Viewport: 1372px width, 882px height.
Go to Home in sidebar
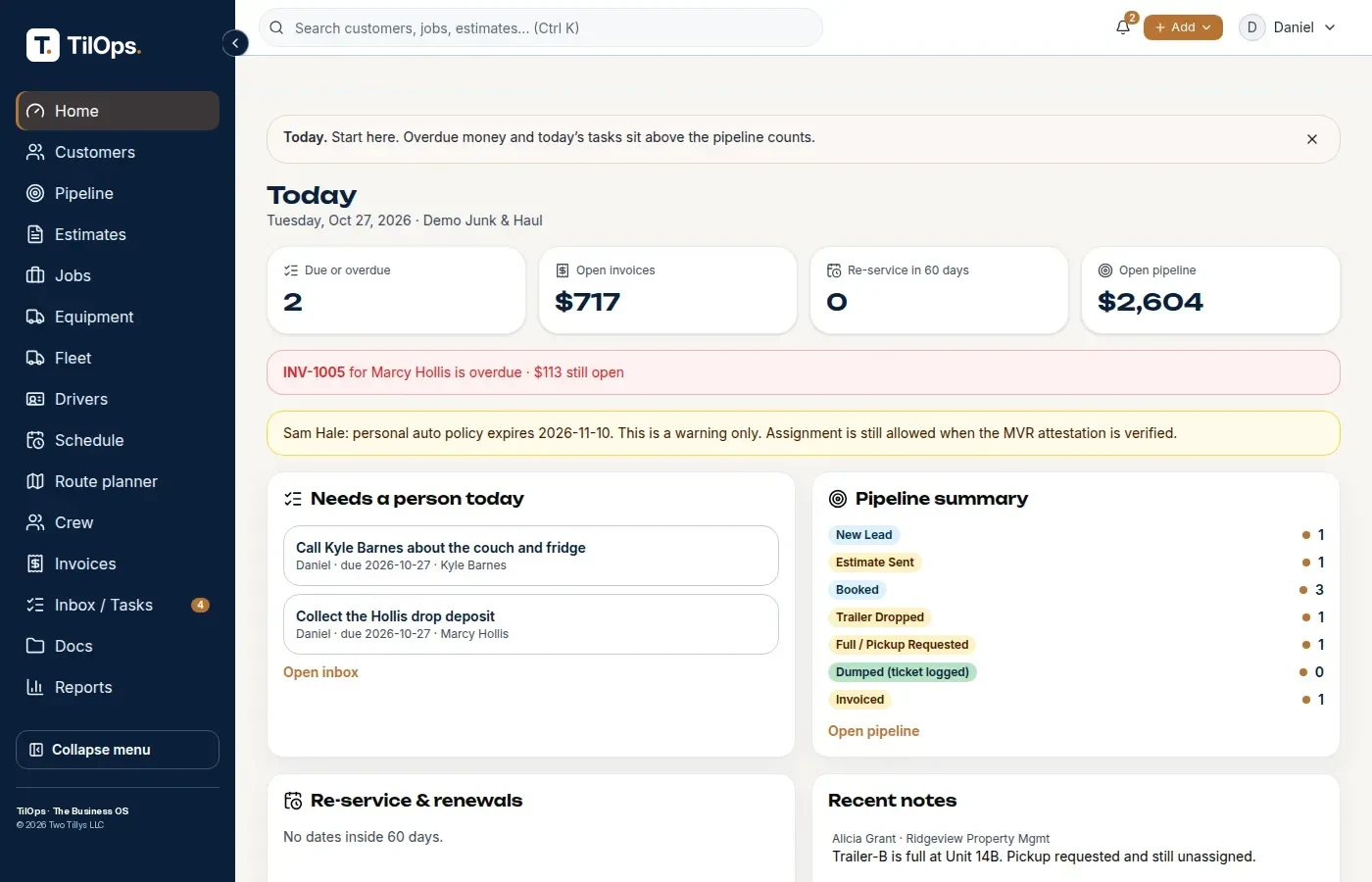pyautogui.click(x=118, y=111)
